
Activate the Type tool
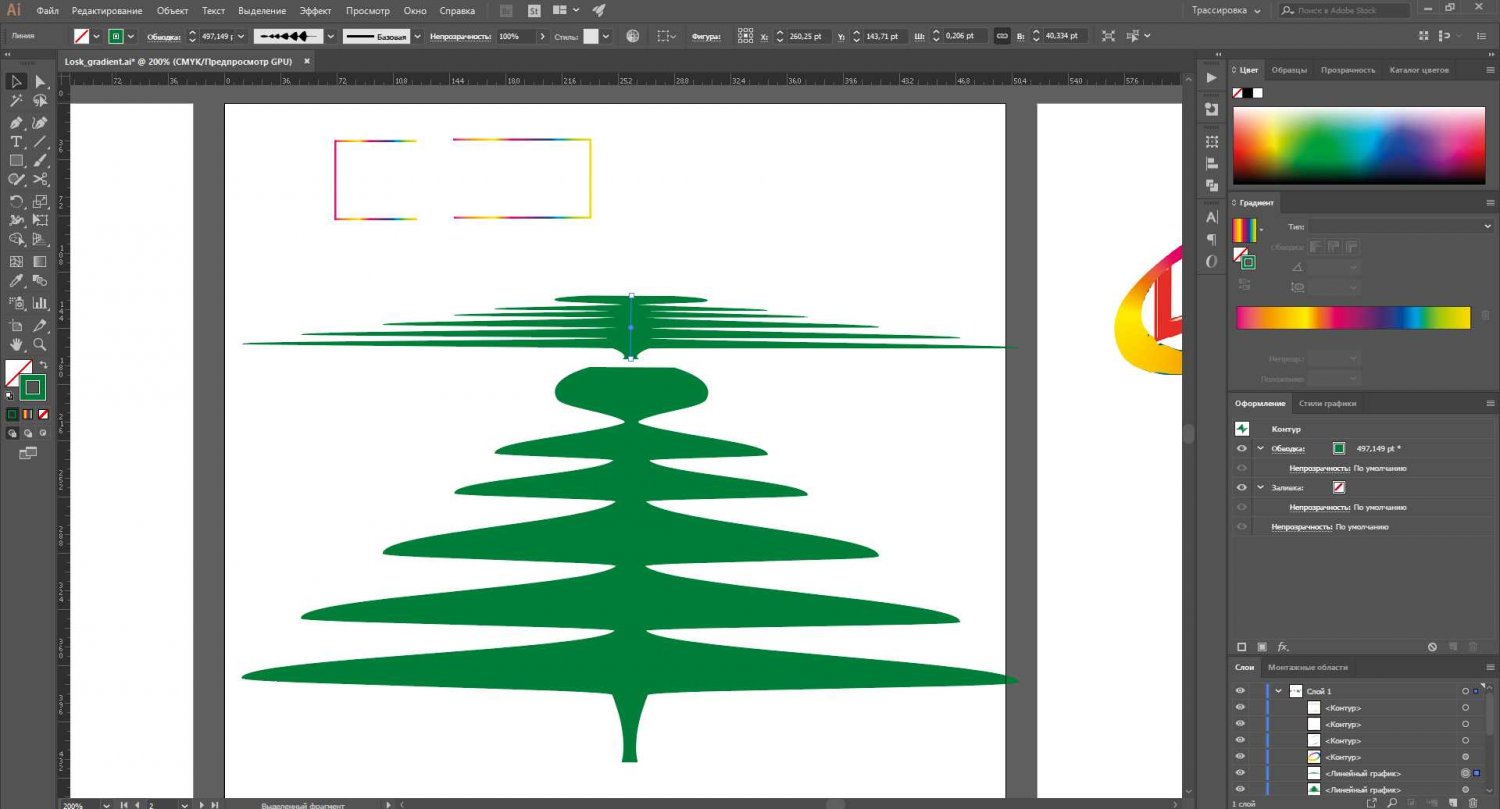[x=17, y=141]
